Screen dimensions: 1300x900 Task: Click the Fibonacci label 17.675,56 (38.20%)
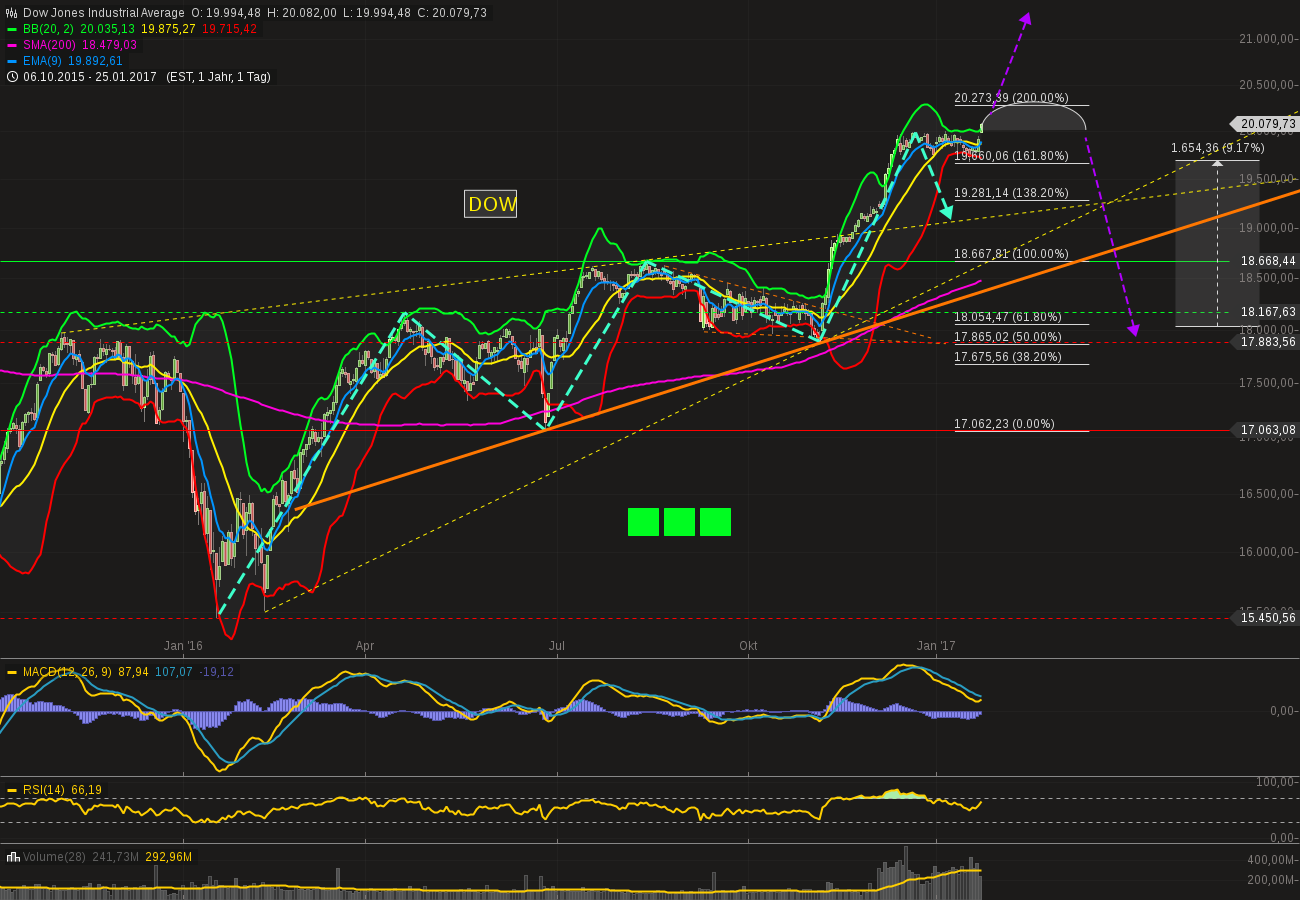click(1008, 357)
